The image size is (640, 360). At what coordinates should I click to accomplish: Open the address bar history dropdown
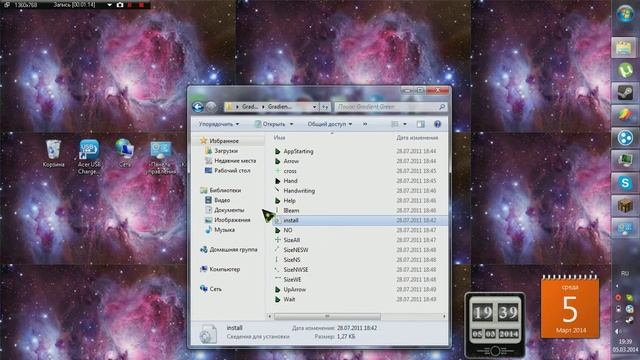[x=314, y=107]
